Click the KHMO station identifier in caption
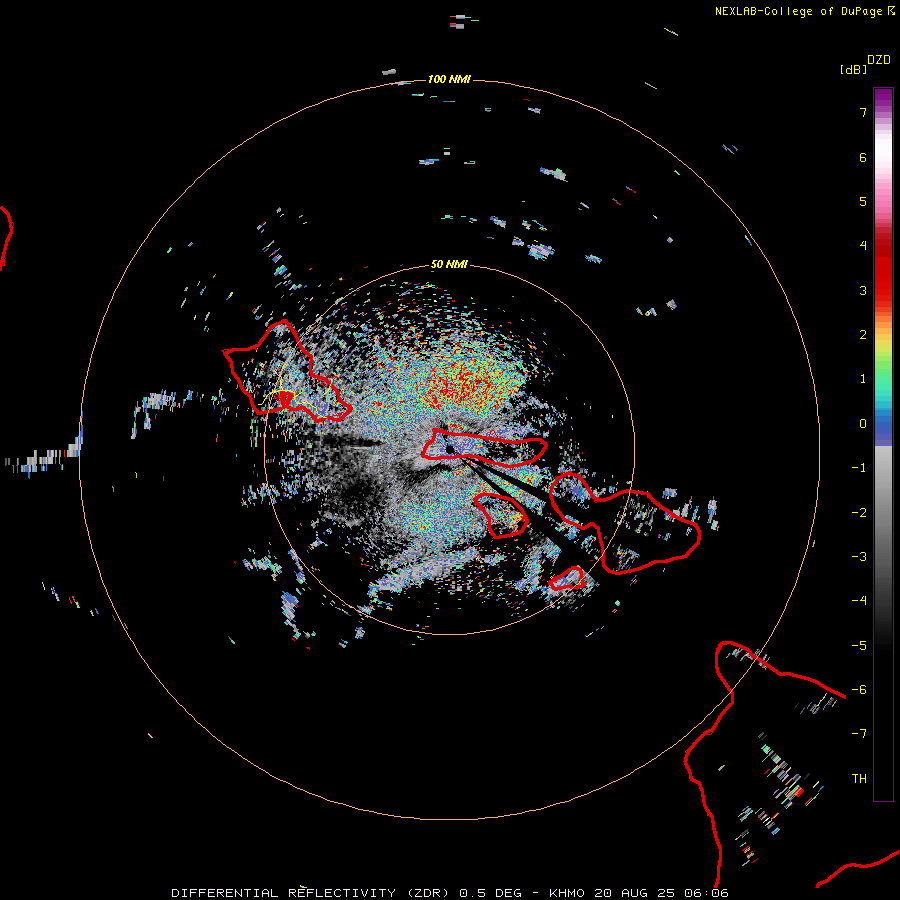This screenshot has height=900, width=900. coord(567,893)
